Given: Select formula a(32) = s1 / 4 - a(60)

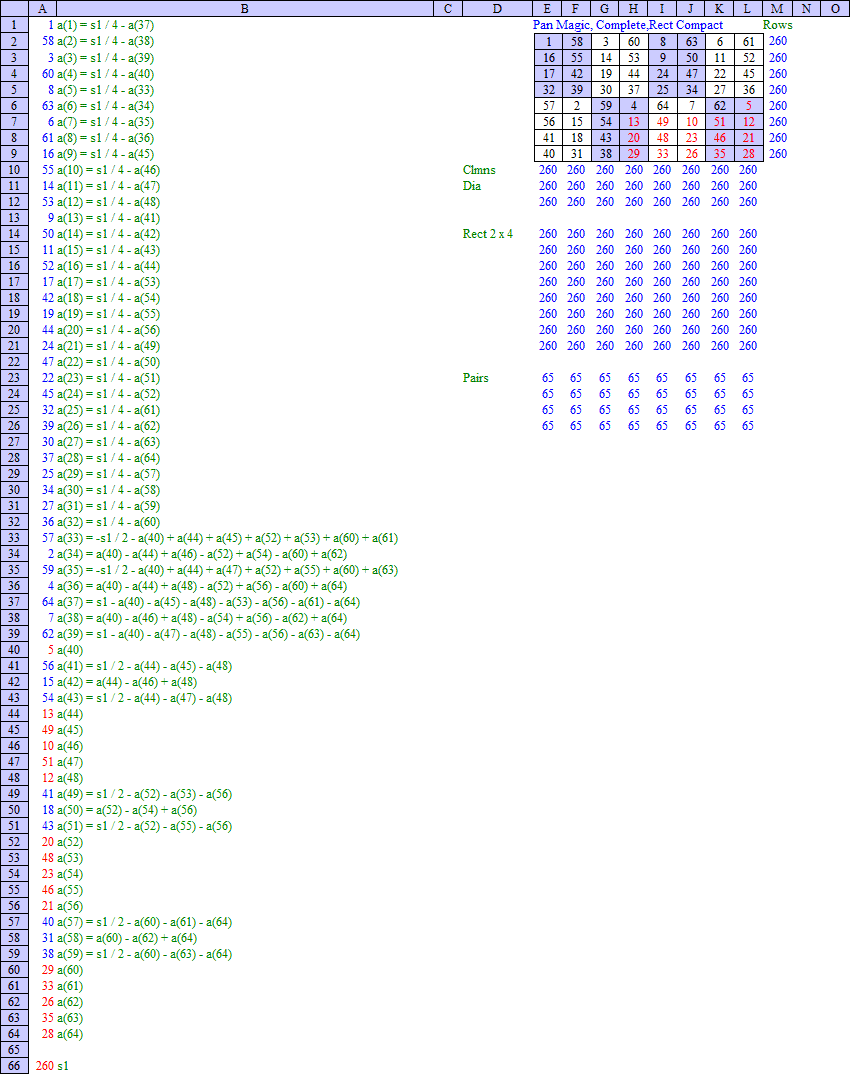Looking at the screenshot, I should 108,522.
